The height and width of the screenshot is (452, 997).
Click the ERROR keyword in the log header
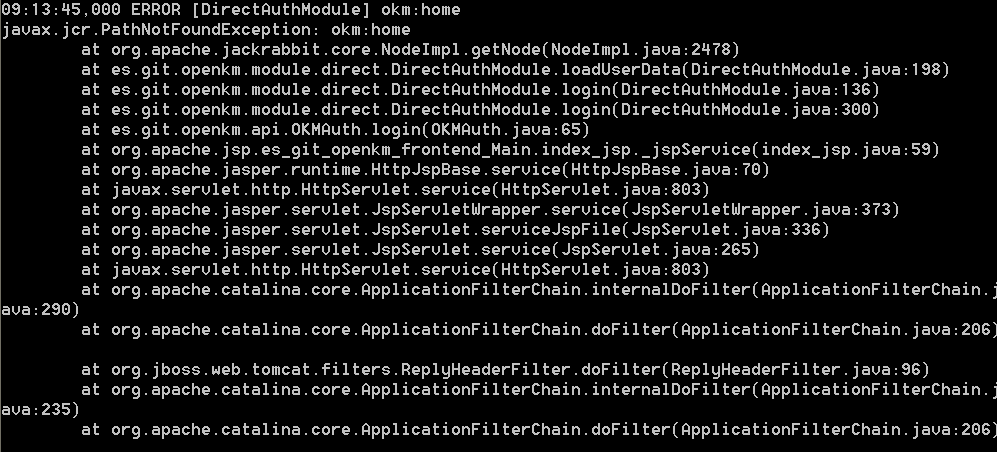(x=156, y=10)
